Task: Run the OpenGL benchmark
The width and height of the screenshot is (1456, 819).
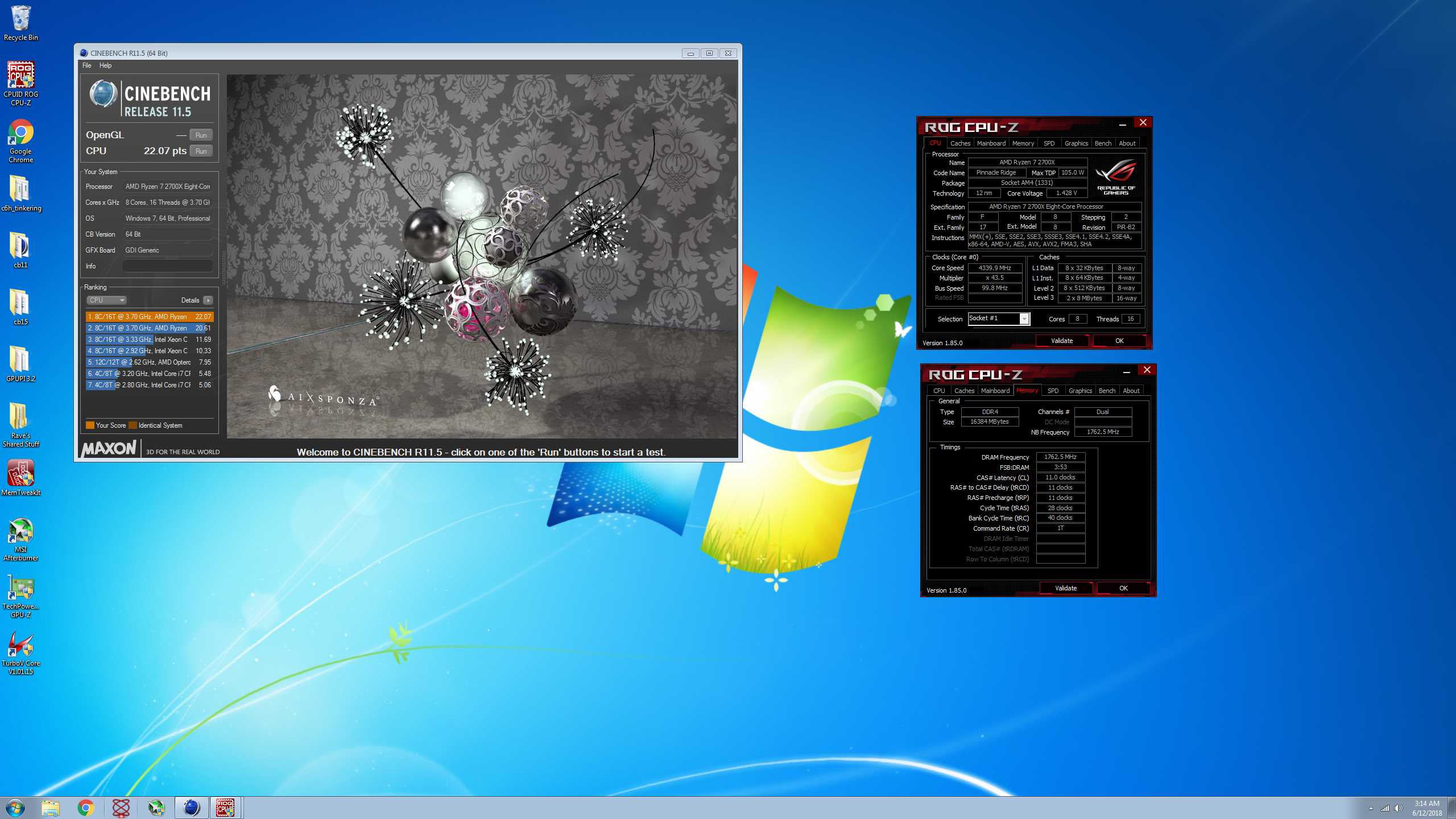Action: pos(201,135)
